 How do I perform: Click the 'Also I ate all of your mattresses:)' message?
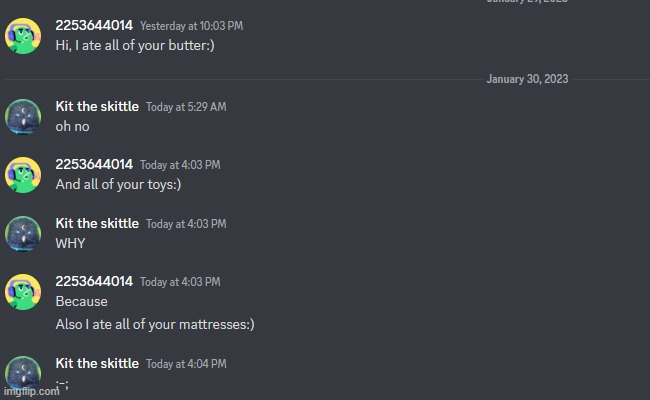[155, 324]
